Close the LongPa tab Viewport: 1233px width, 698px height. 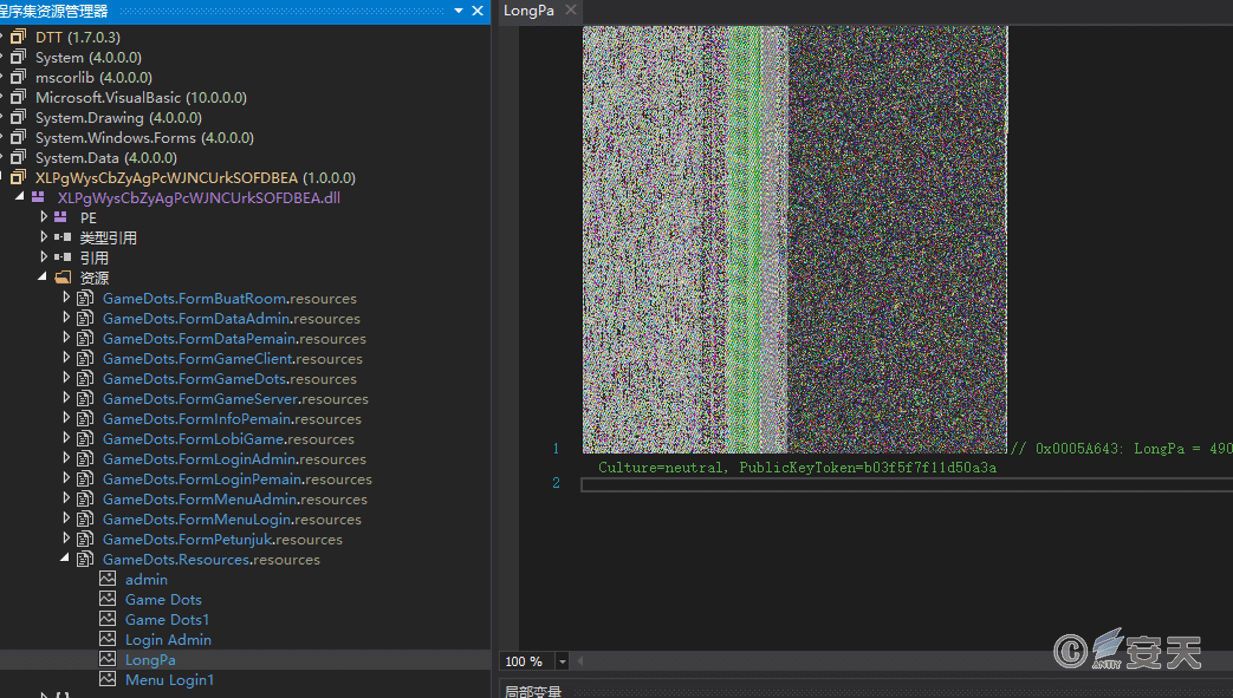coord(570,10)
